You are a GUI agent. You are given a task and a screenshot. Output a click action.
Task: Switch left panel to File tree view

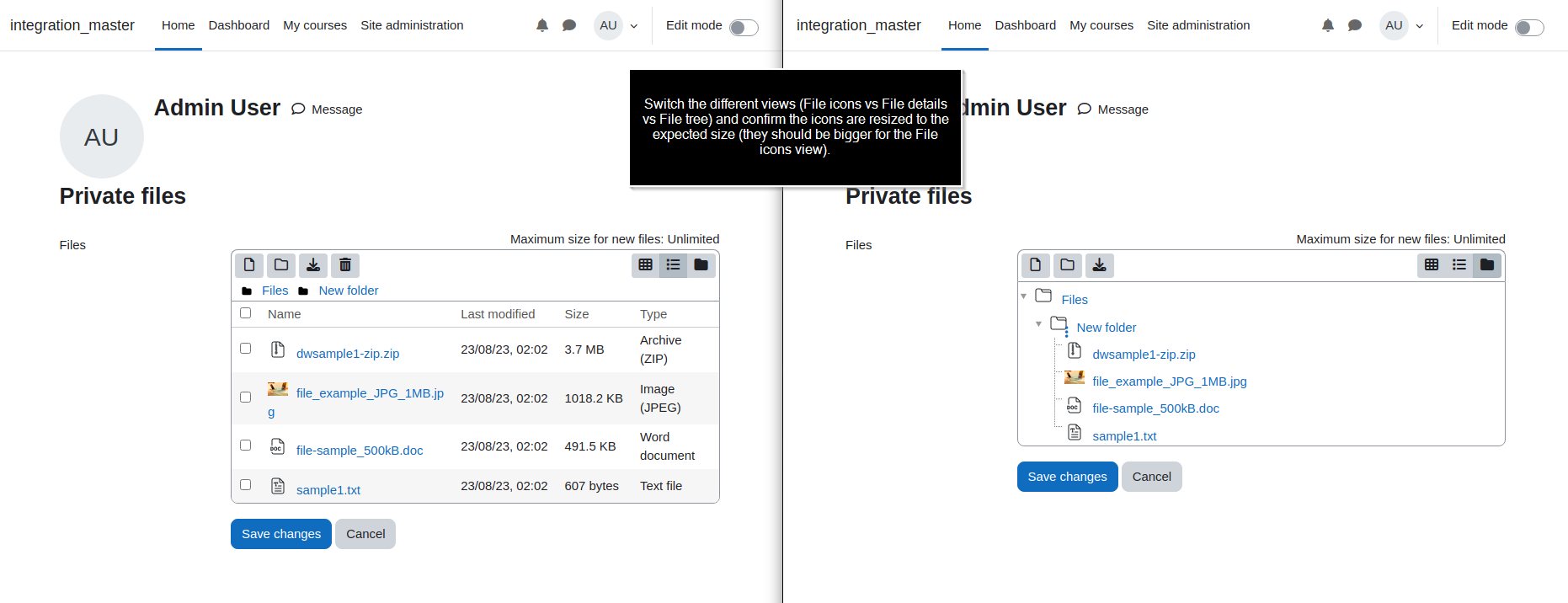[701, 264]
